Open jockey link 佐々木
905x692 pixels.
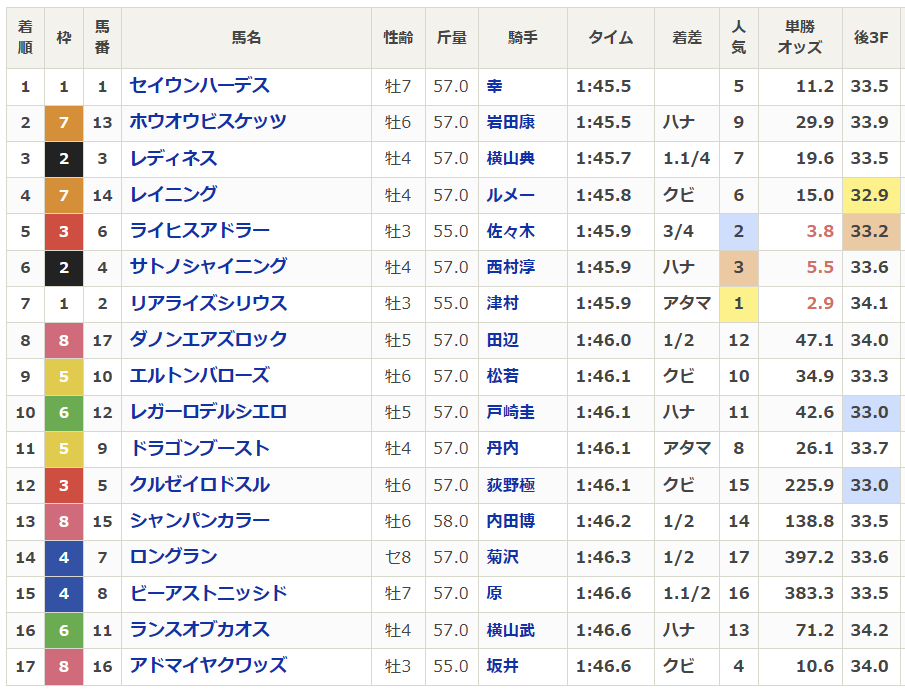(x=510, y=231)
